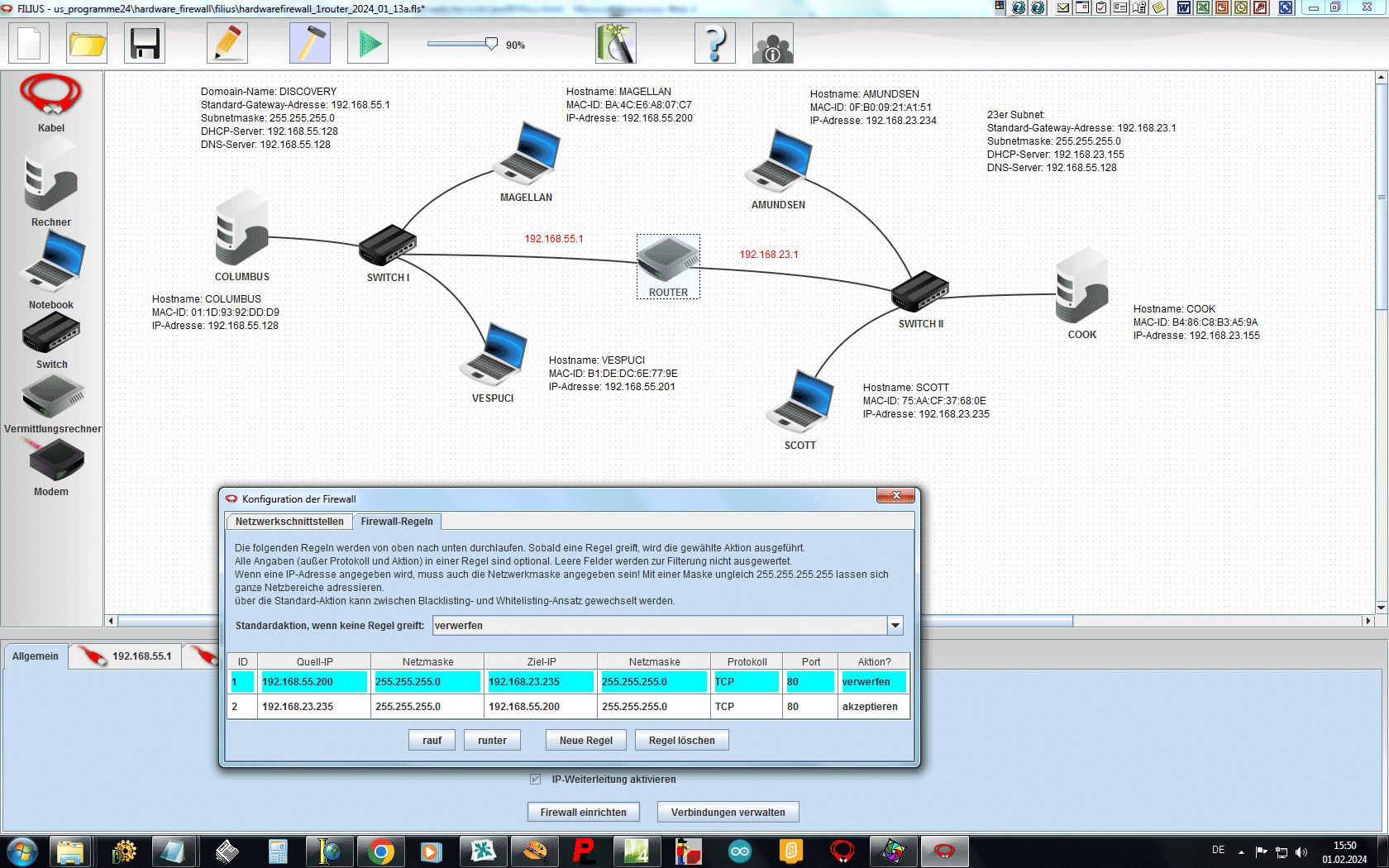Open the Allgemein tab in properties panel

point(36,656)
